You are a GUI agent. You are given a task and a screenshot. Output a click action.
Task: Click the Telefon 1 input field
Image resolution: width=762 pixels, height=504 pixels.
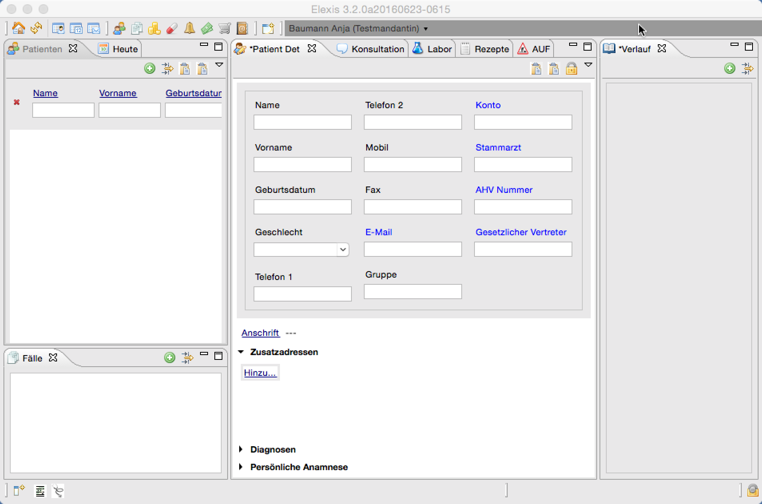302,294
